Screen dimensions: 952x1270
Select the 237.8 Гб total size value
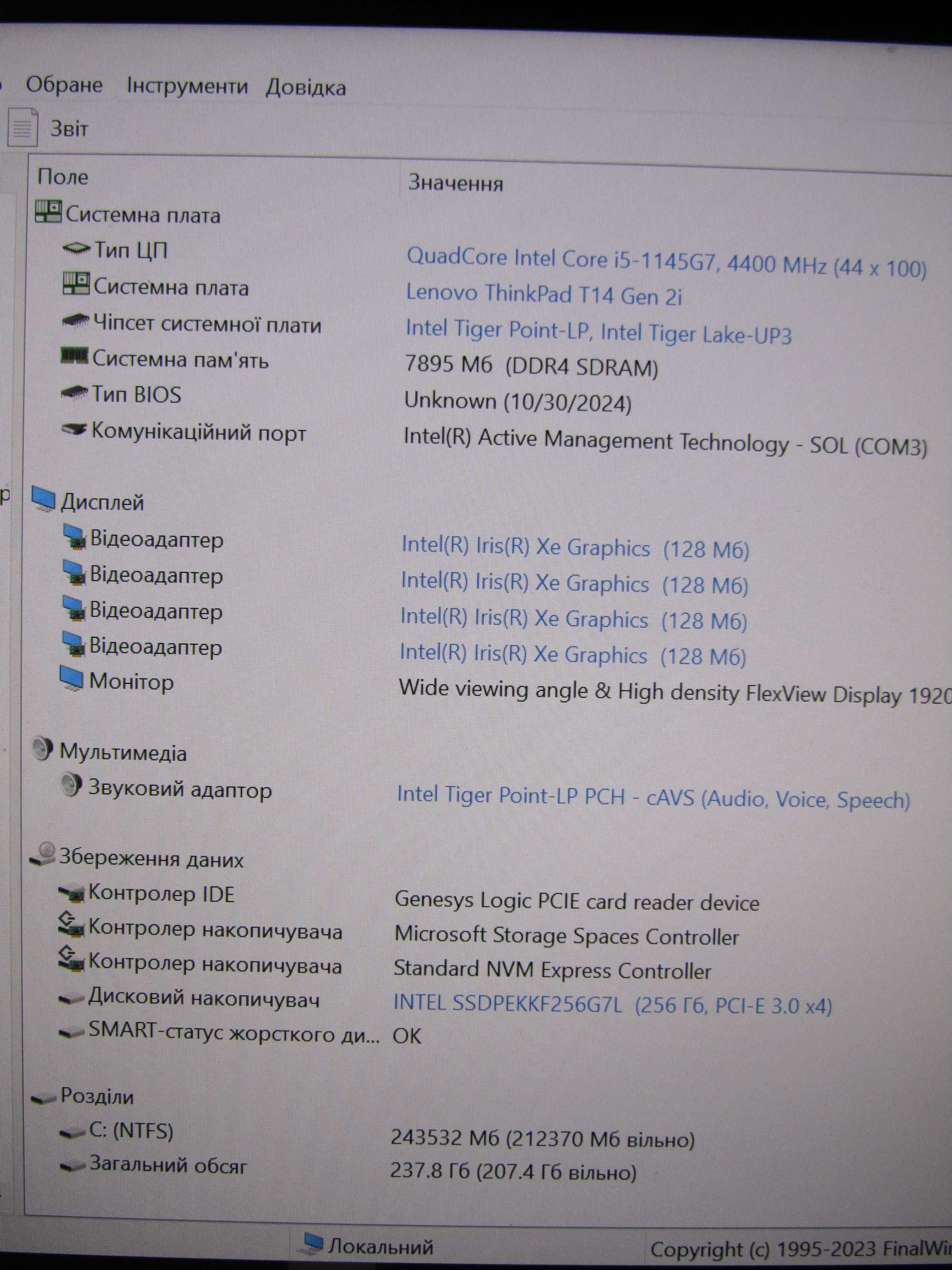point(514,1170)
